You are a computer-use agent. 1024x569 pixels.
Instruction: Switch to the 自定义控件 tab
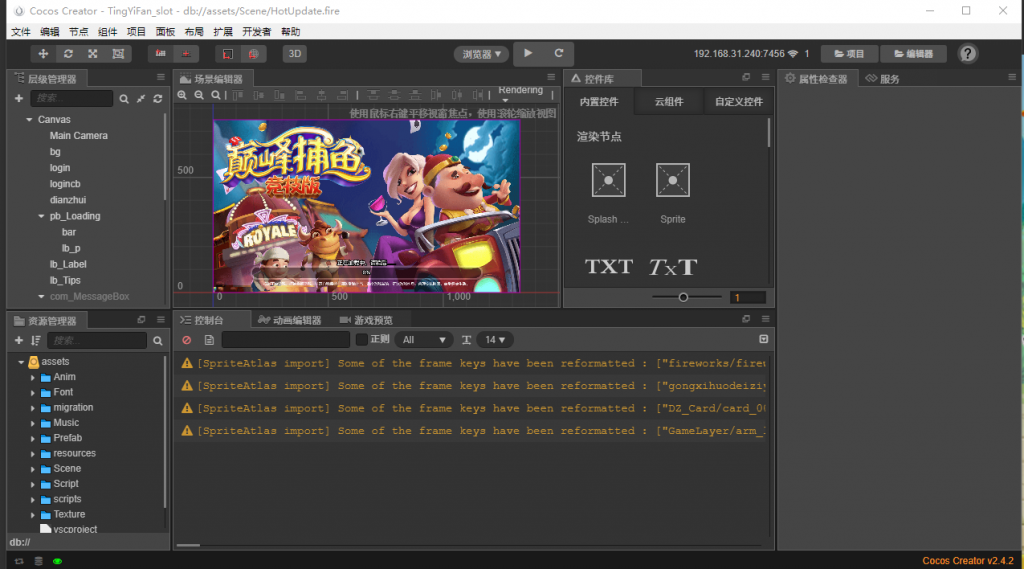tap(739, 102)
